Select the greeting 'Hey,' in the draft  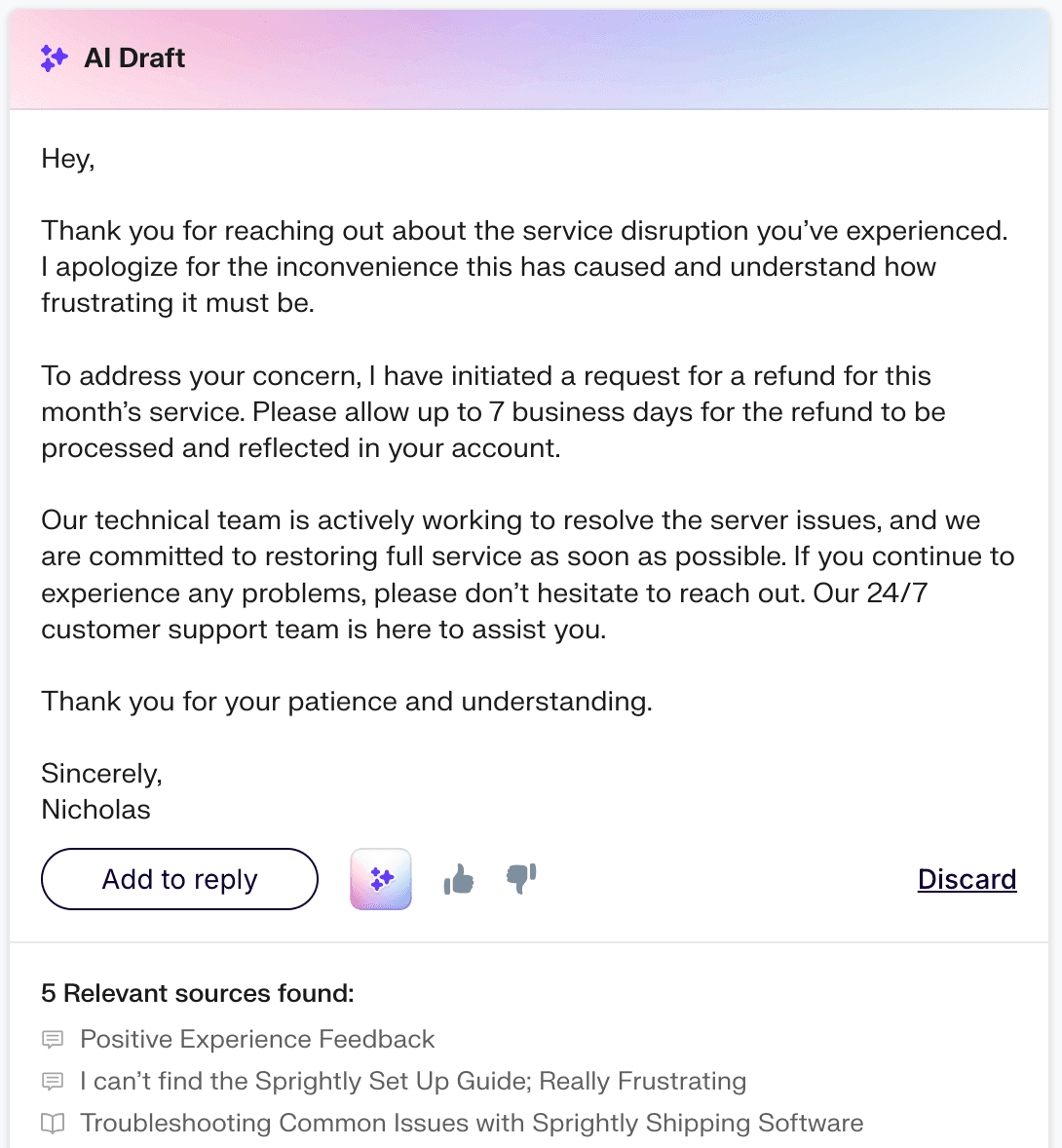pos(67,158)
